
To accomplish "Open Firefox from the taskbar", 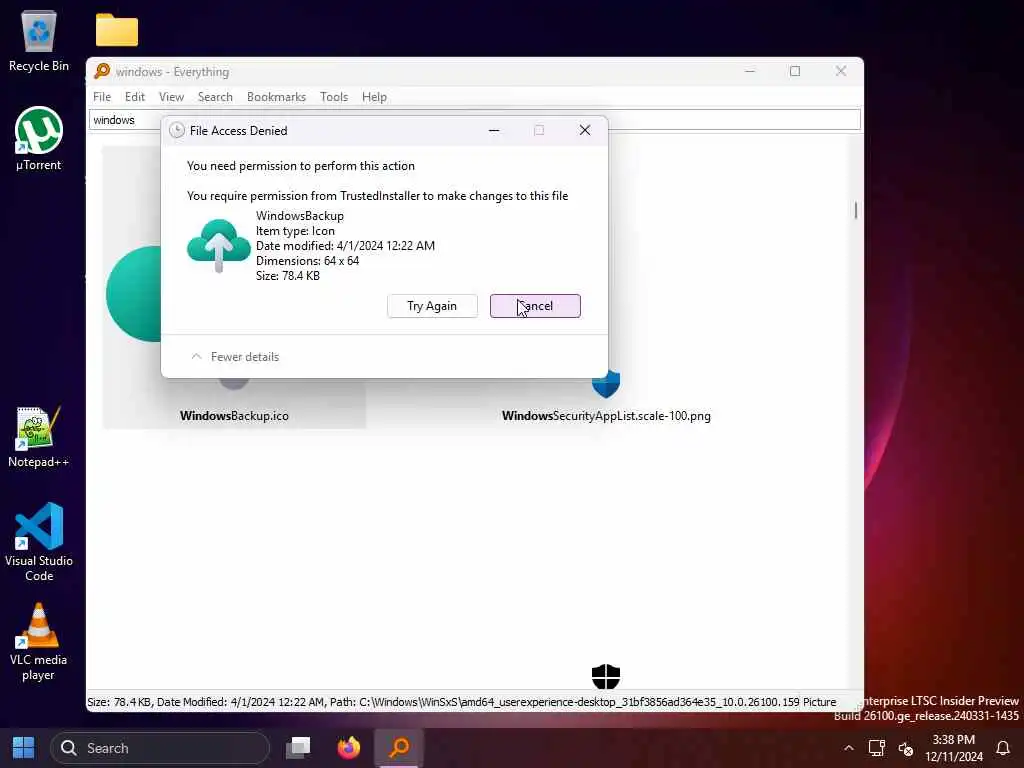I will (349, 748).
